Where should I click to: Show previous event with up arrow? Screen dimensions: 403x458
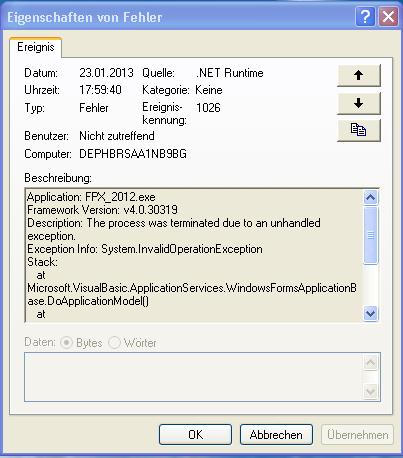point(359,75)
